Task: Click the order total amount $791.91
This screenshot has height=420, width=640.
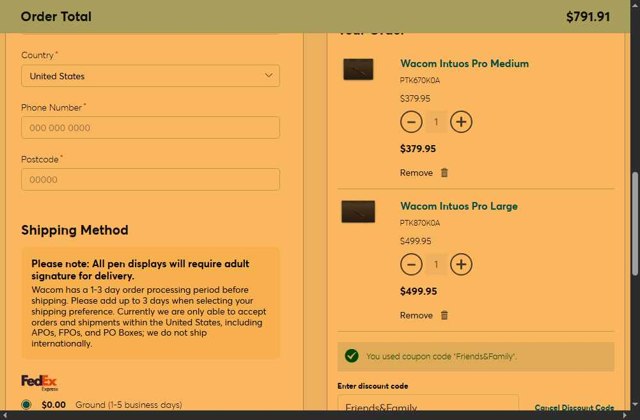Action: (x=588, y=17)
